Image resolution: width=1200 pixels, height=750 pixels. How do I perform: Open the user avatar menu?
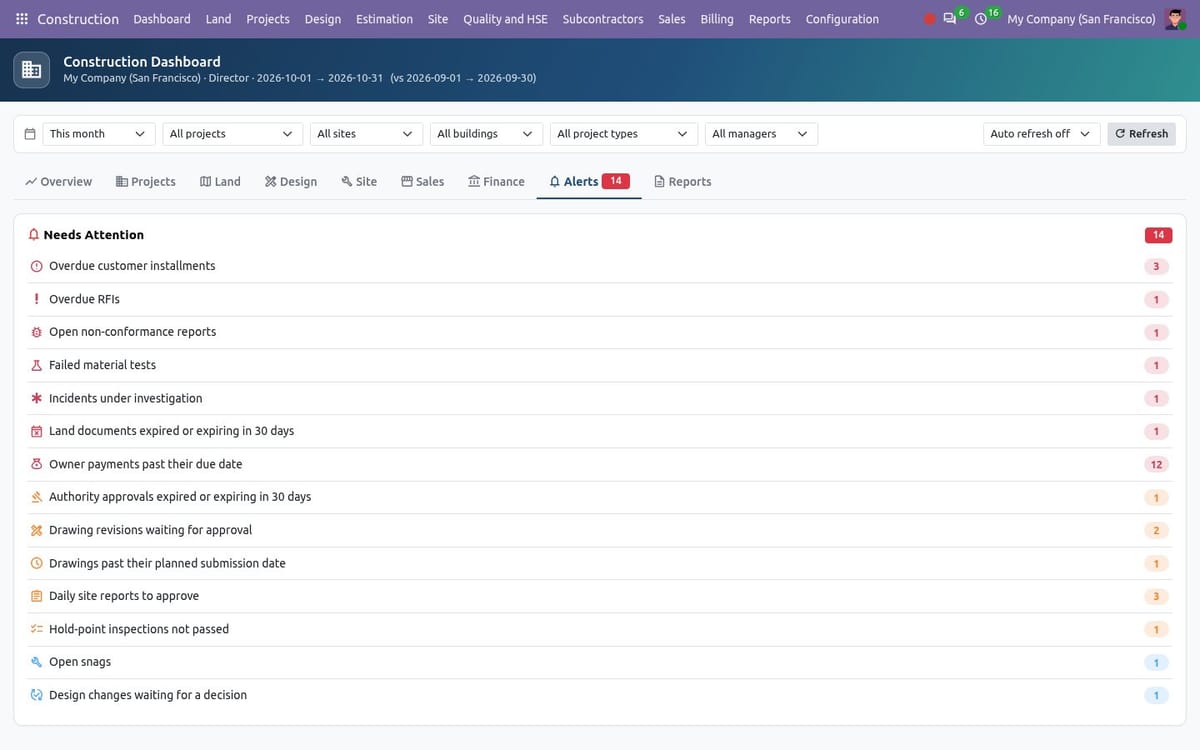coord(1176,19)
